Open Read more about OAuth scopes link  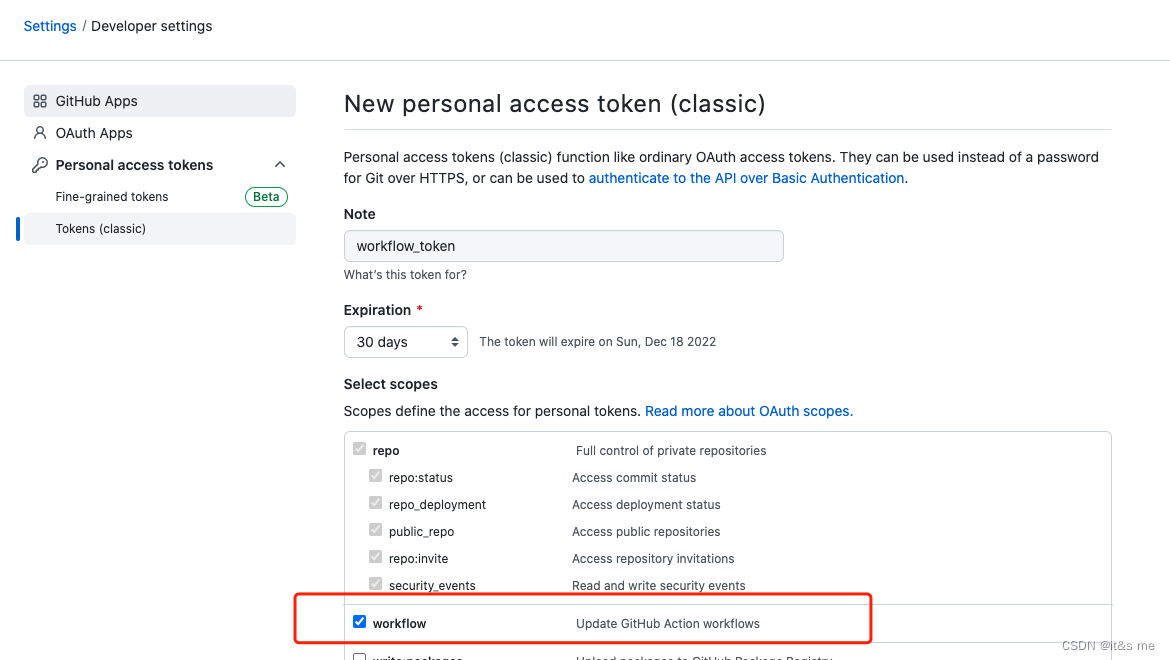click(748, 412)
